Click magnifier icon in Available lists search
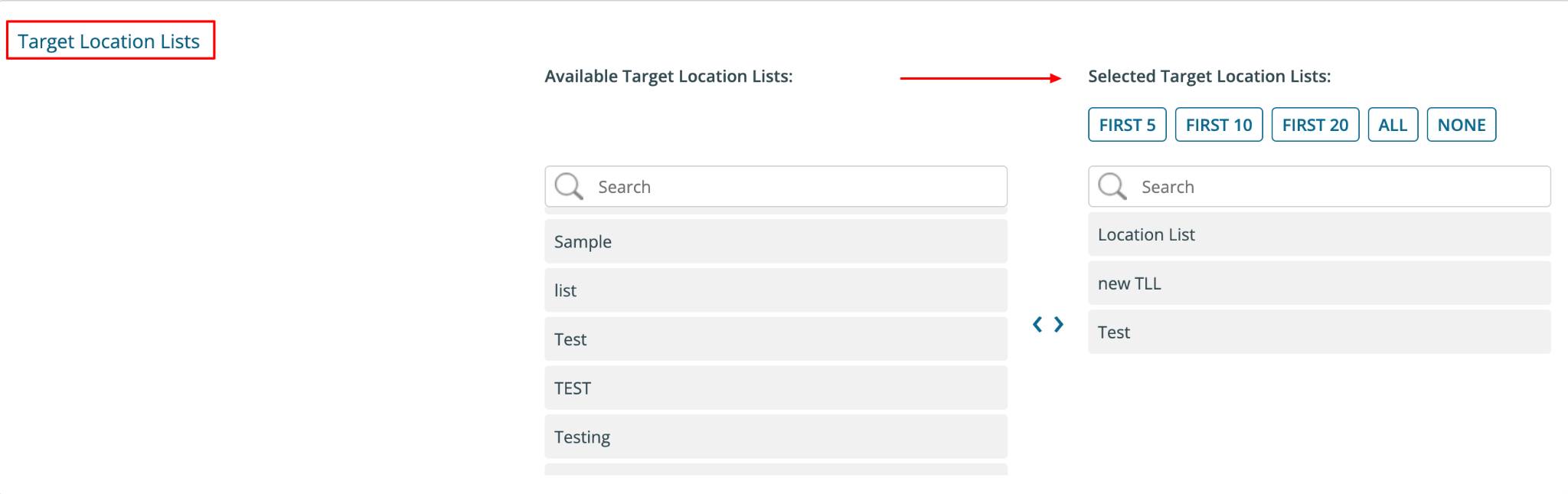 tap(569, 186)
